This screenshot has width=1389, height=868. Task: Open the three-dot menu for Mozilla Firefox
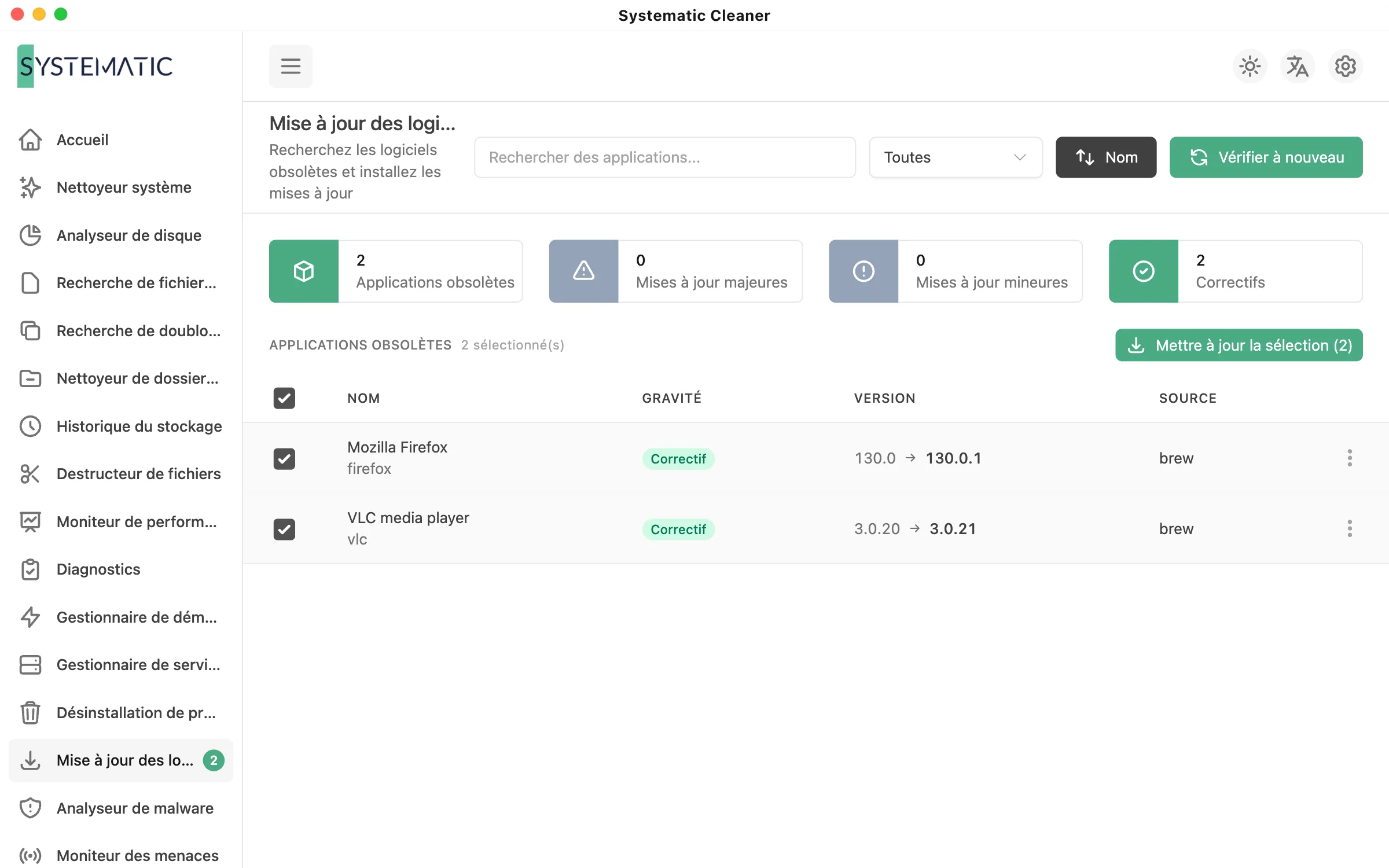point(1350,458)
